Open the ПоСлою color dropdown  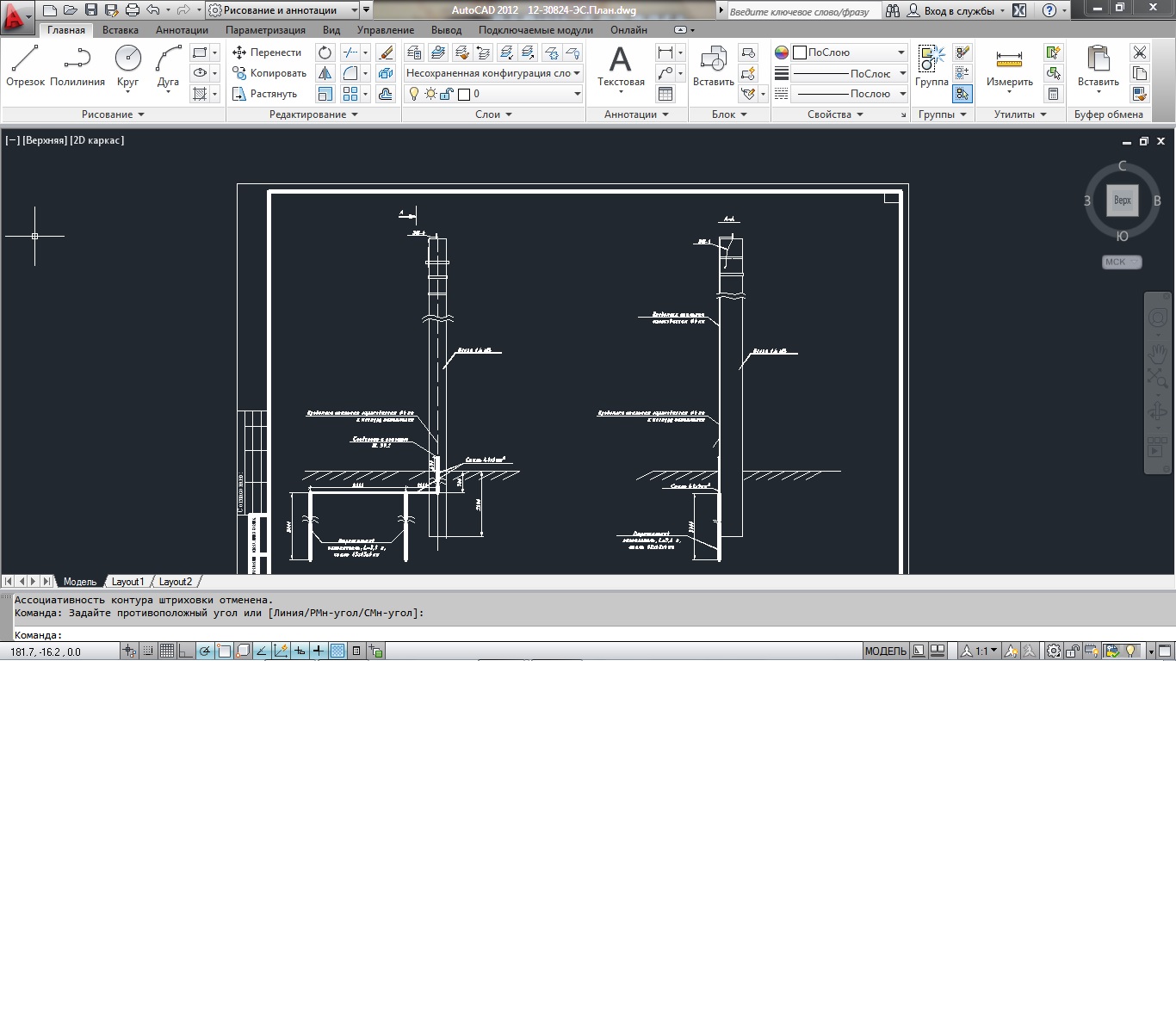pos(849,52)
